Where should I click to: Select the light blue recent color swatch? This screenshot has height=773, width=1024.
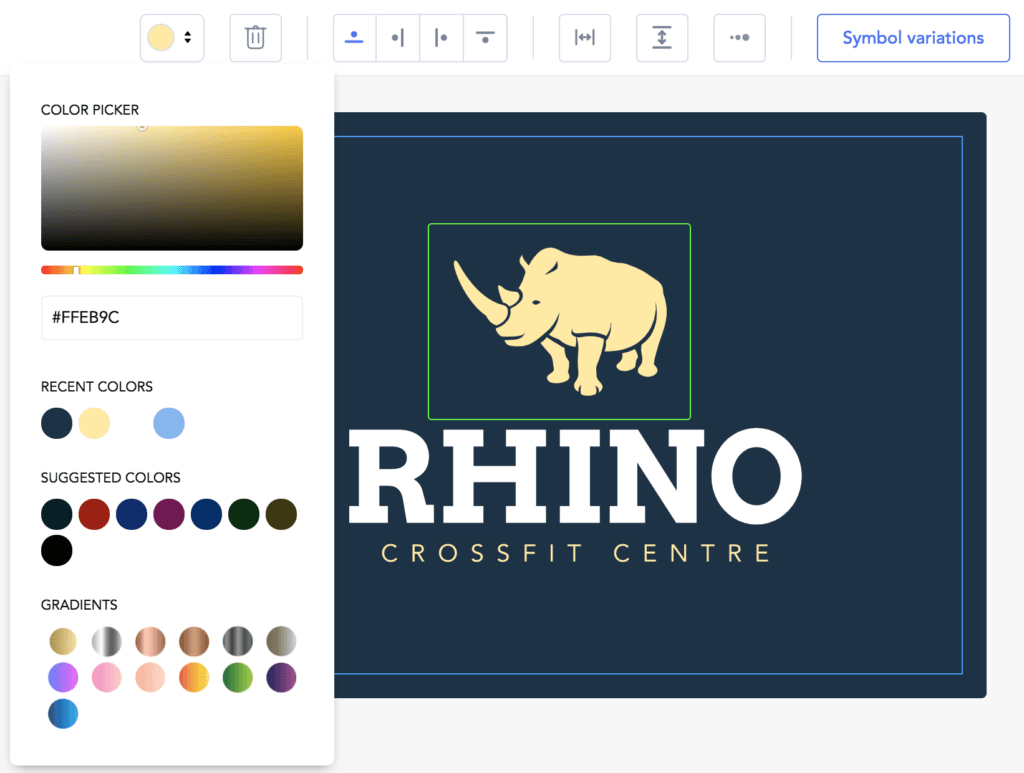[168, 423]
